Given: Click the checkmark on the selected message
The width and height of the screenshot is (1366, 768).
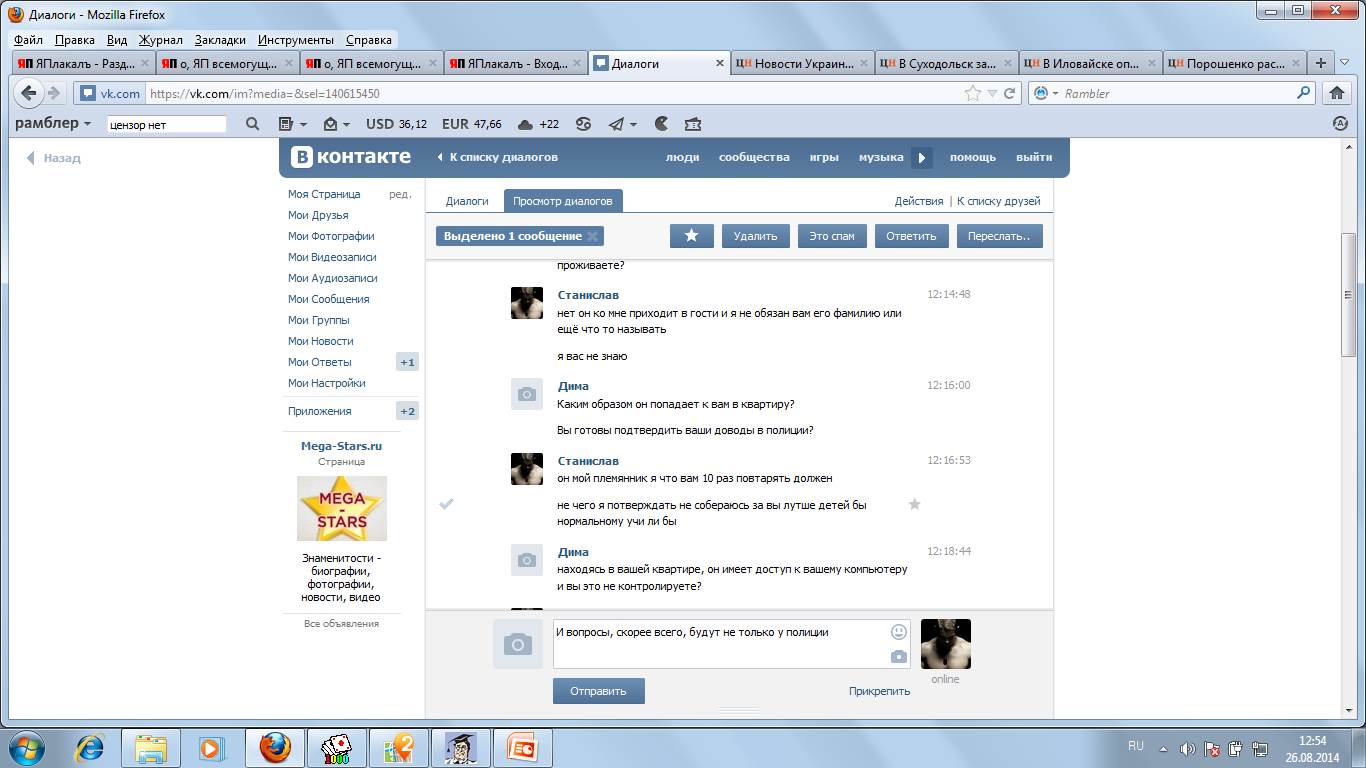Looking at the screenshot, I should 447,504.
